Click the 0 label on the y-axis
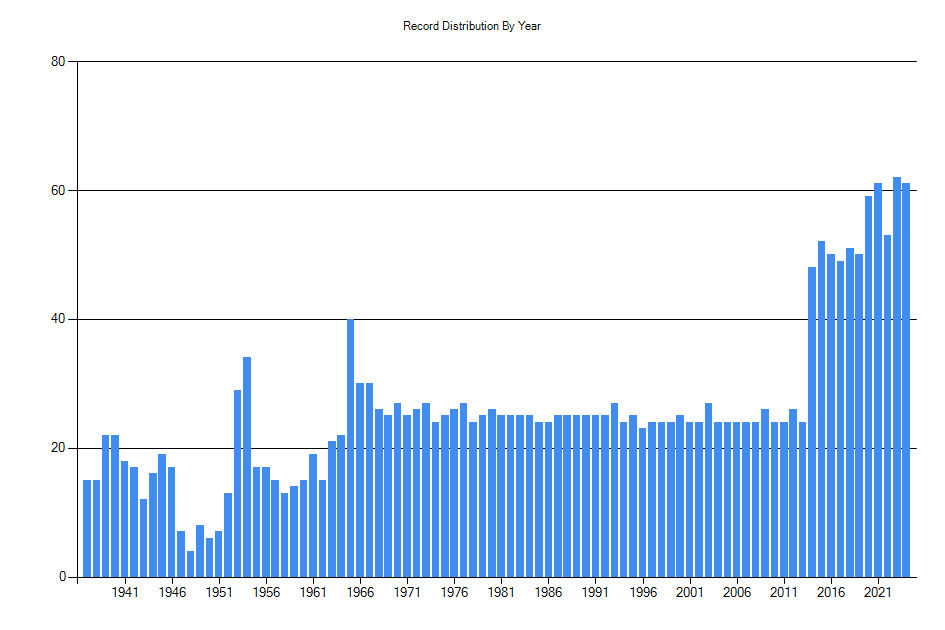This screenshot has height=630, width=945. tap(60, 575)
